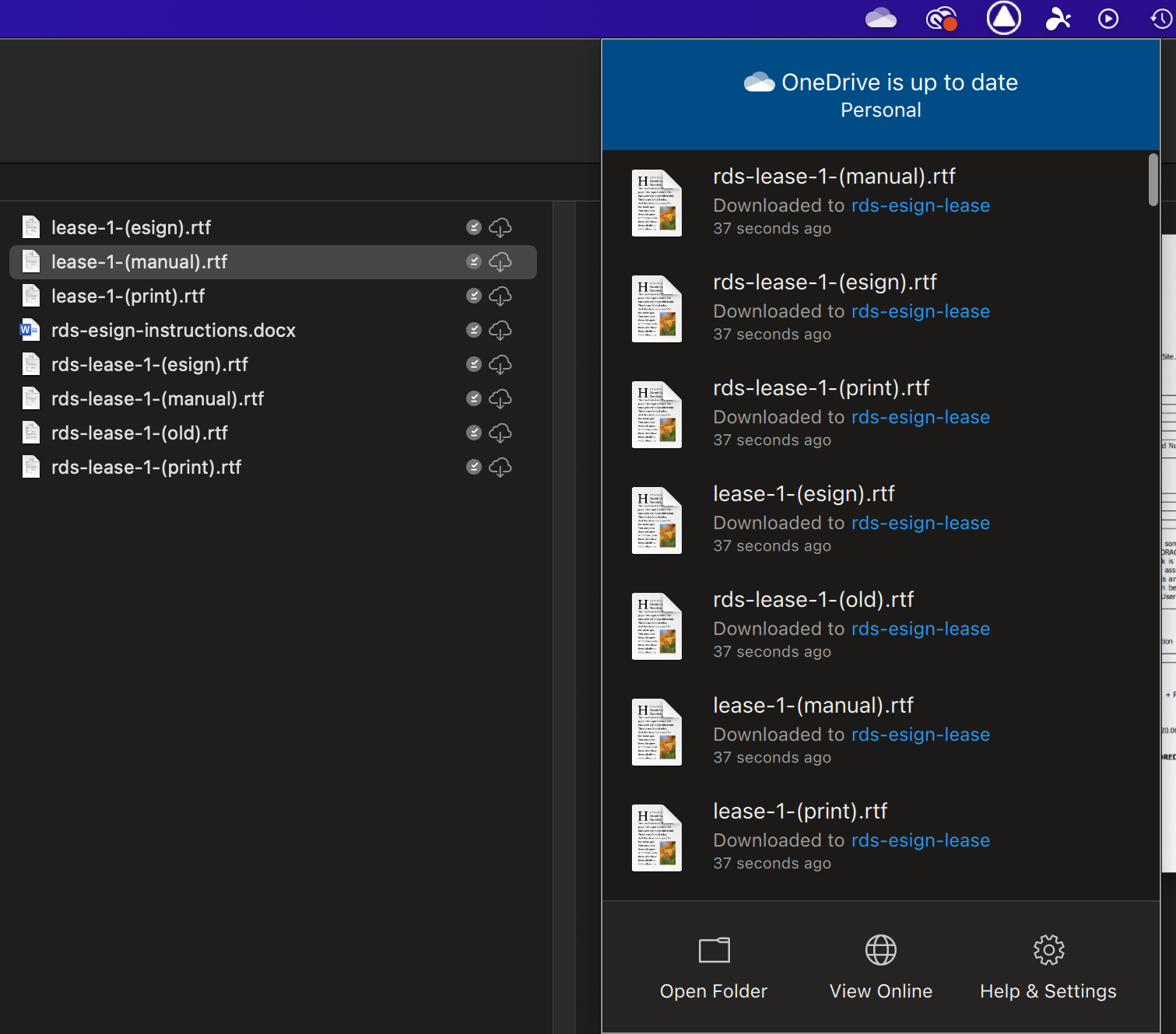Click thumbnail of rds-lease-1-(print).rtf in OneDrive activity
Screen dimensions: 1176x1034
pos(657,415)
